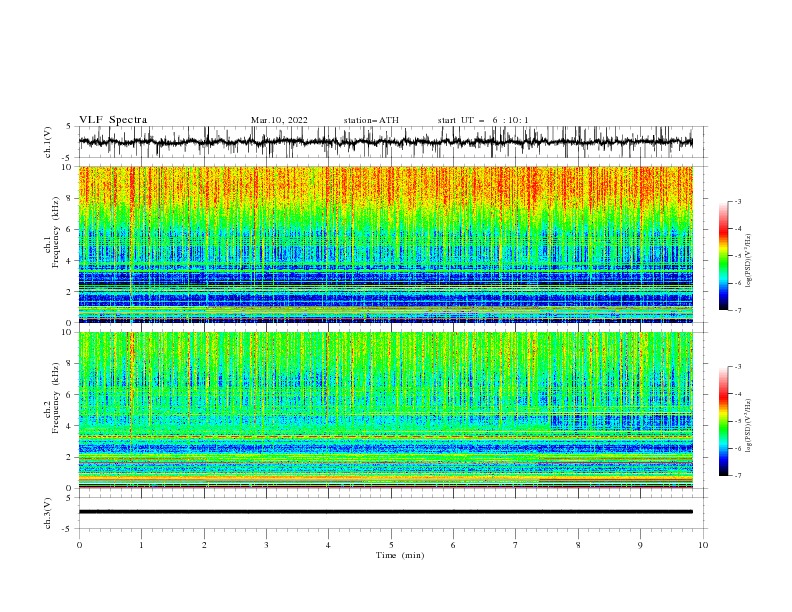The height and width of the screenshot is (612, 792).
Task: Click the time axis tick label '0'
Action: (x=79, y=545)
